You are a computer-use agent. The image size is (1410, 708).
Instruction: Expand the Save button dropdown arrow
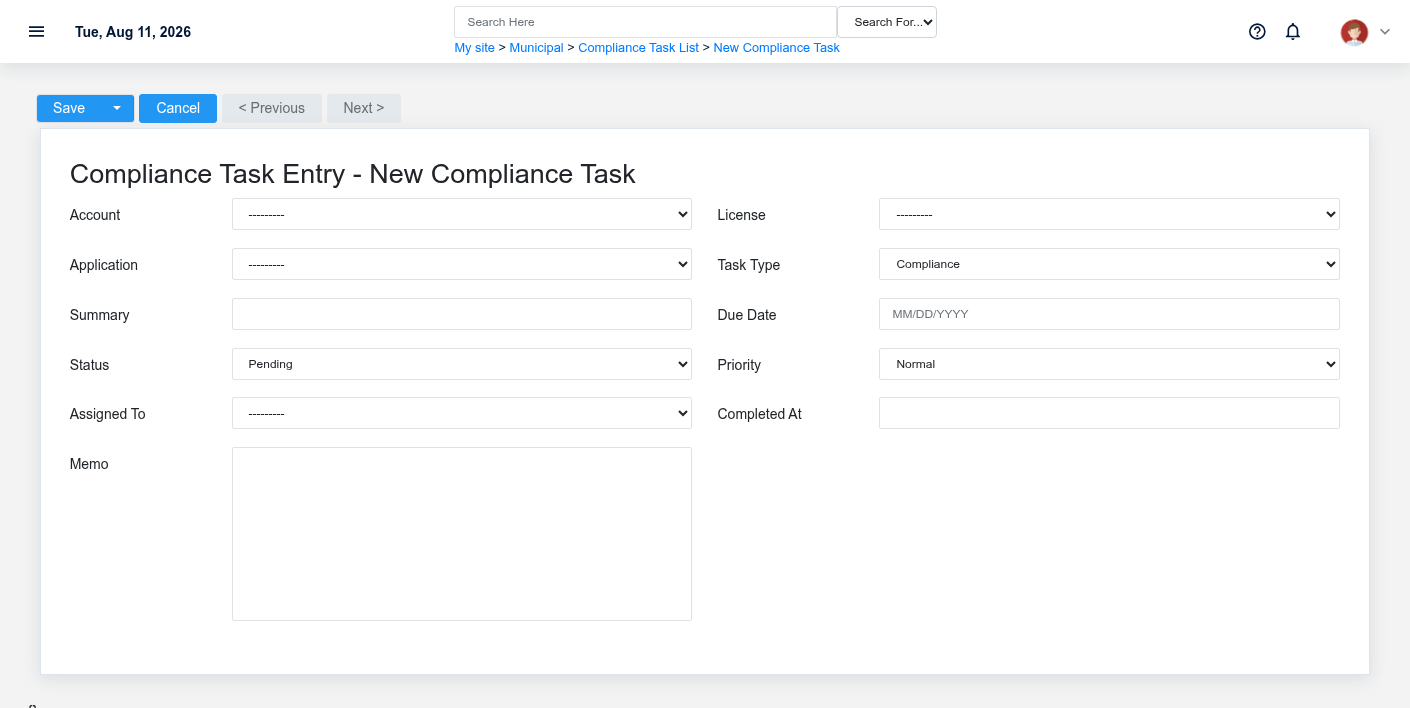pos(117,108)
